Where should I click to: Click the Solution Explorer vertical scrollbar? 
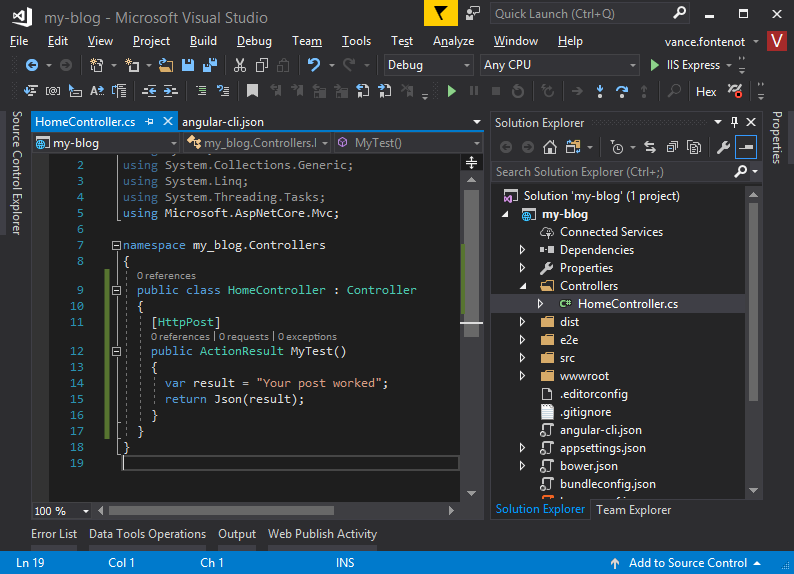753,302
